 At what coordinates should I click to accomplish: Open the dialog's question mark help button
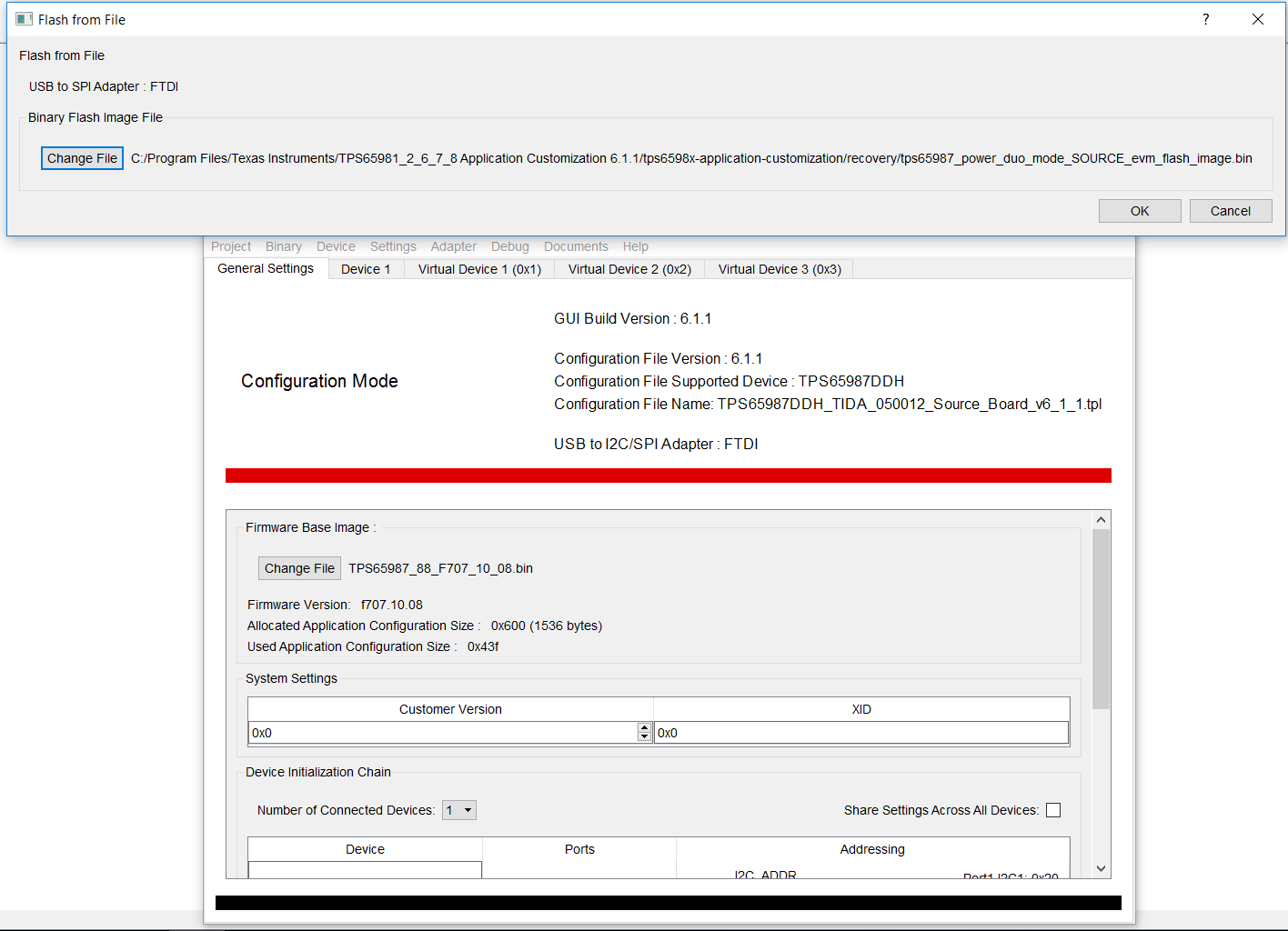[1206, 19]
